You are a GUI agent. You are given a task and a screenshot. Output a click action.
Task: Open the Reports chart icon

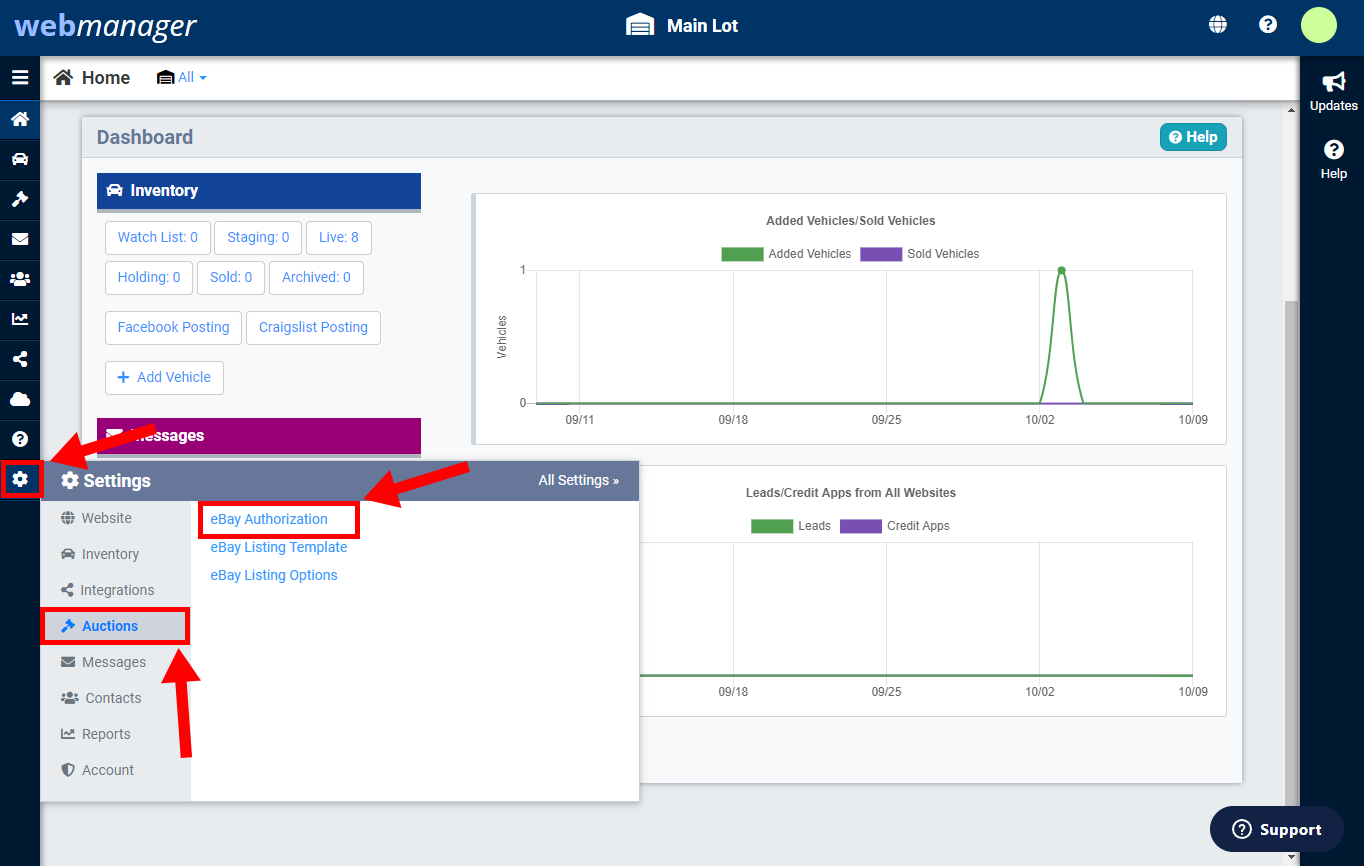click(20, 319)
